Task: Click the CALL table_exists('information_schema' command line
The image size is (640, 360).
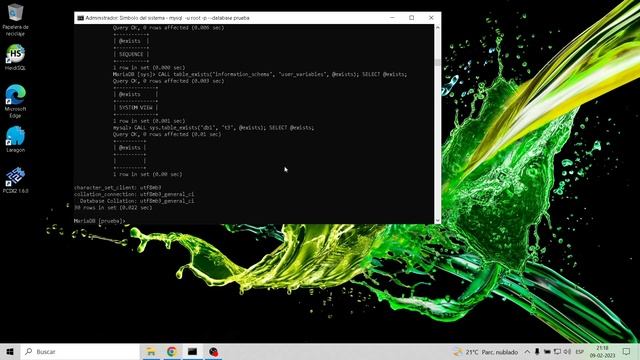Action: pyautogui.click(x=260, y=74)
